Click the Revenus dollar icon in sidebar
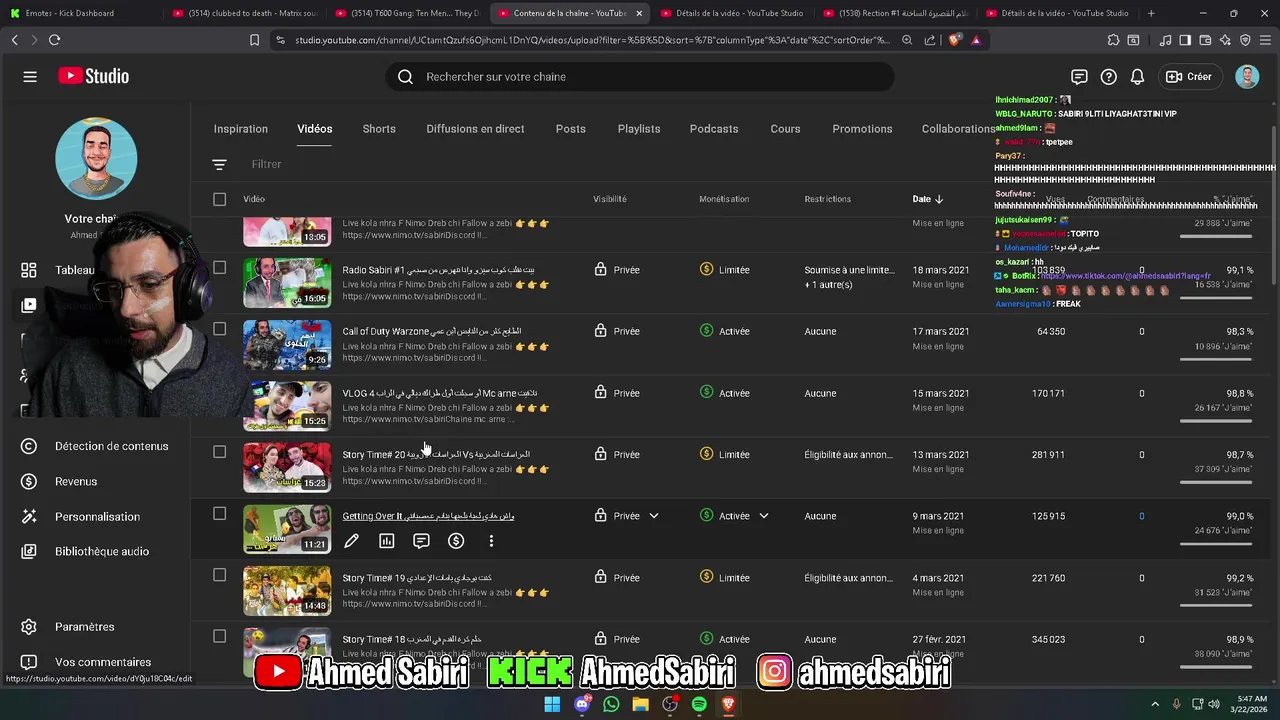Image resolution: width=1280 pixels, height=720 pixels. [29, 481]
